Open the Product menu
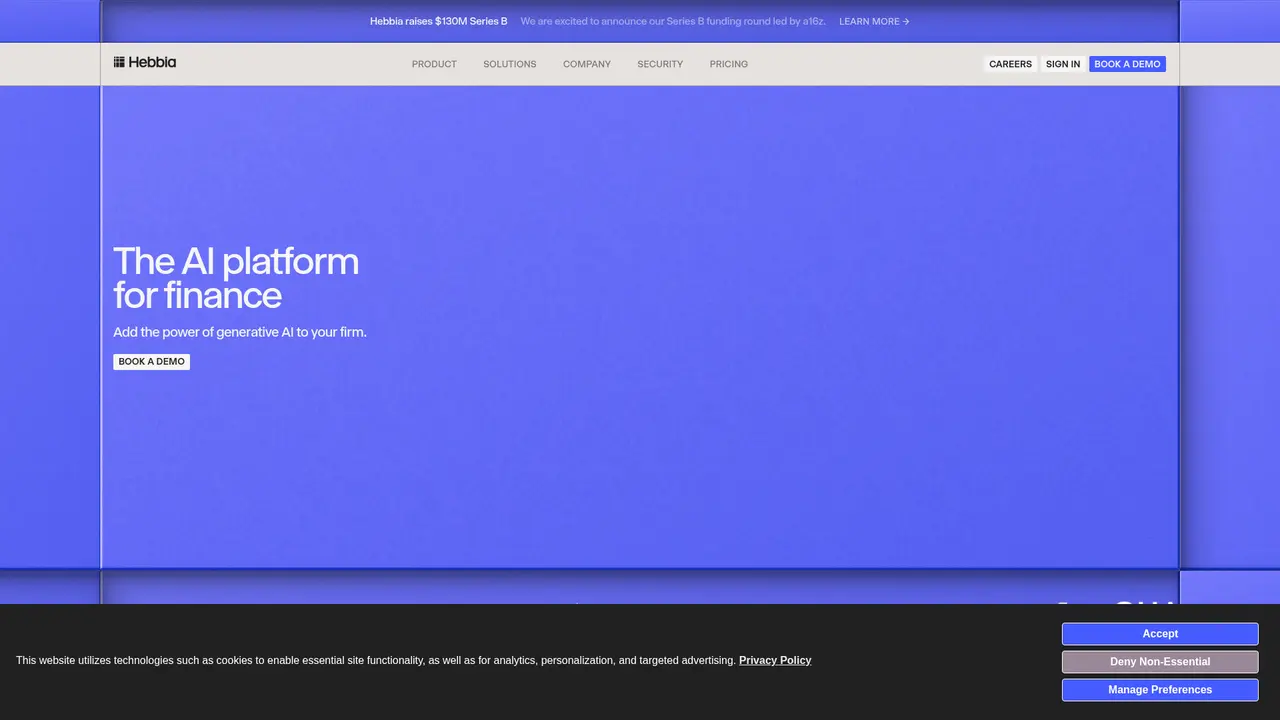Viewport: 1280px width, 720px height. (x=434, y=64)
